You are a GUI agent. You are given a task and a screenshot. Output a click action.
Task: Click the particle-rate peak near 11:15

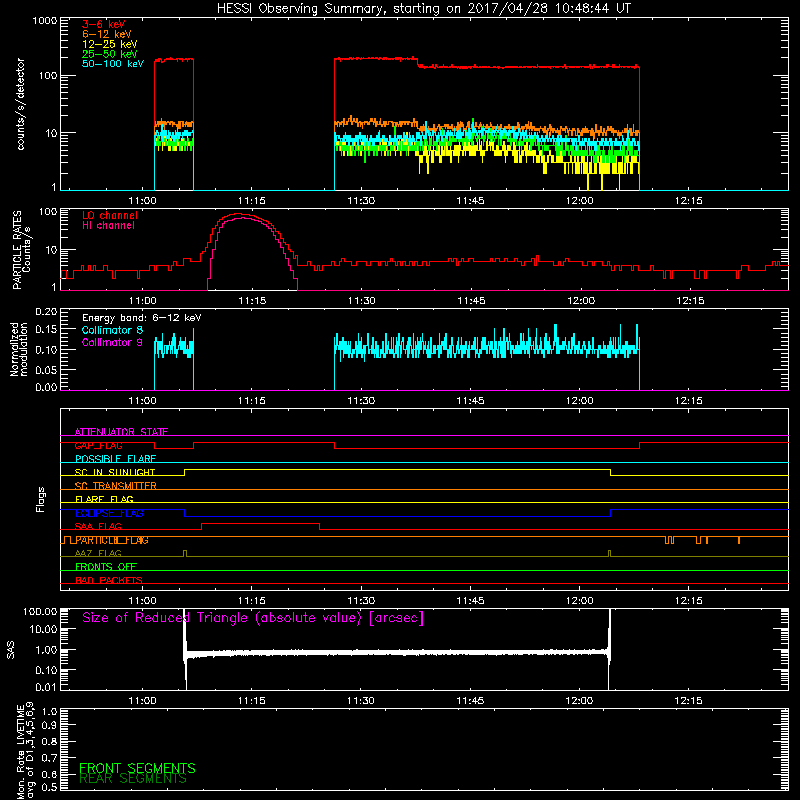pyautogui.click(x=239, y=214)
